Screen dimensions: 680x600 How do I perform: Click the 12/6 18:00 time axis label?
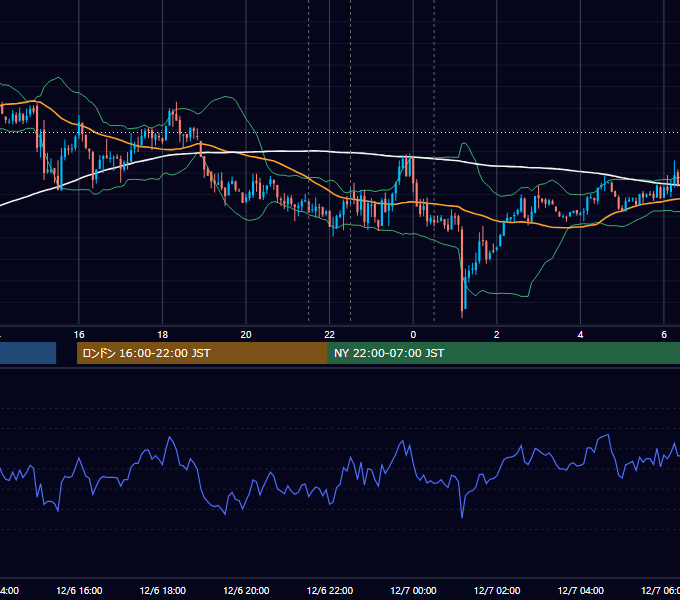(163, 590)
